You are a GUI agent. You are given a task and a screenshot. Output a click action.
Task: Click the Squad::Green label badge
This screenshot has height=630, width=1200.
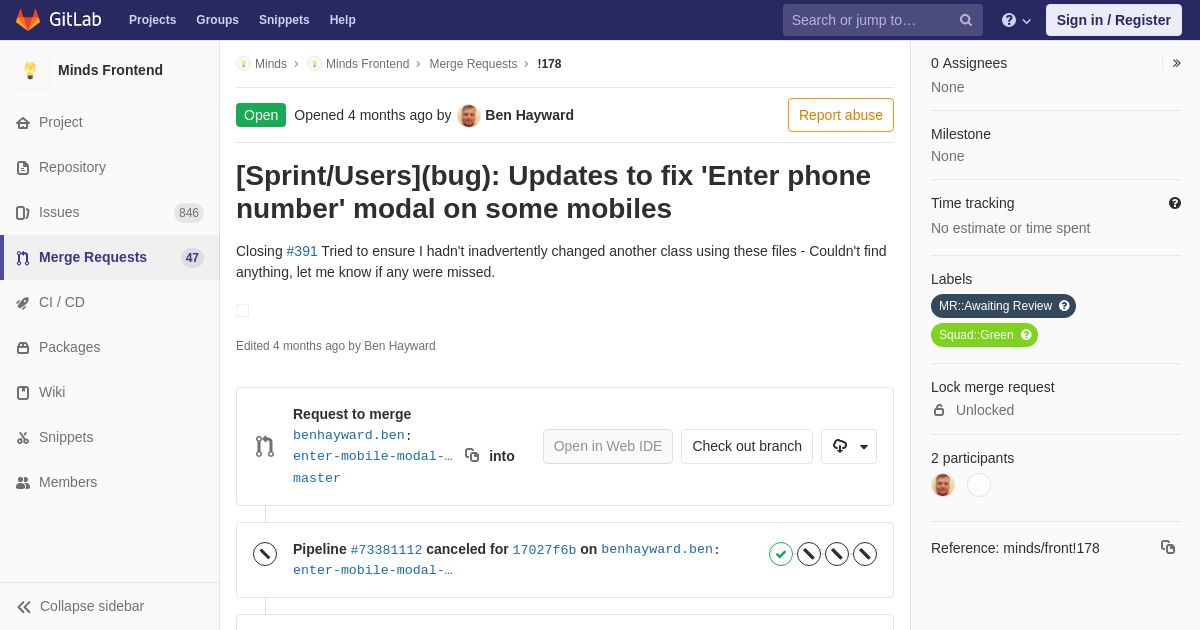pyautogui.click(x=984, y=335)
